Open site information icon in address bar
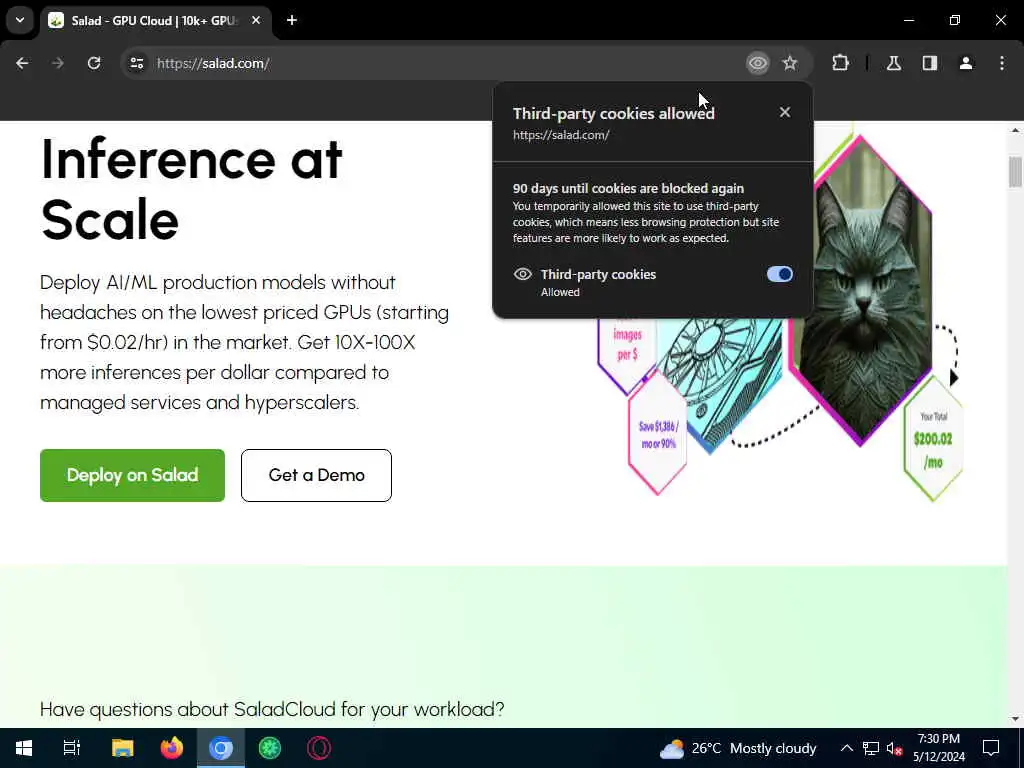Image resolution: width=1024 pixels, height=768 pixels. click(136, 63)
